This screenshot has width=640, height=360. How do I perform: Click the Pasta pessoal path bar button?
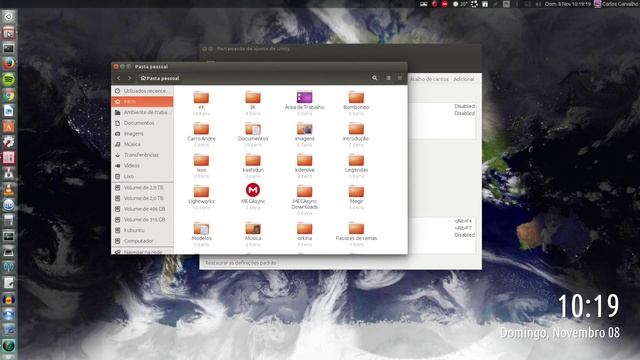point(160,78)
